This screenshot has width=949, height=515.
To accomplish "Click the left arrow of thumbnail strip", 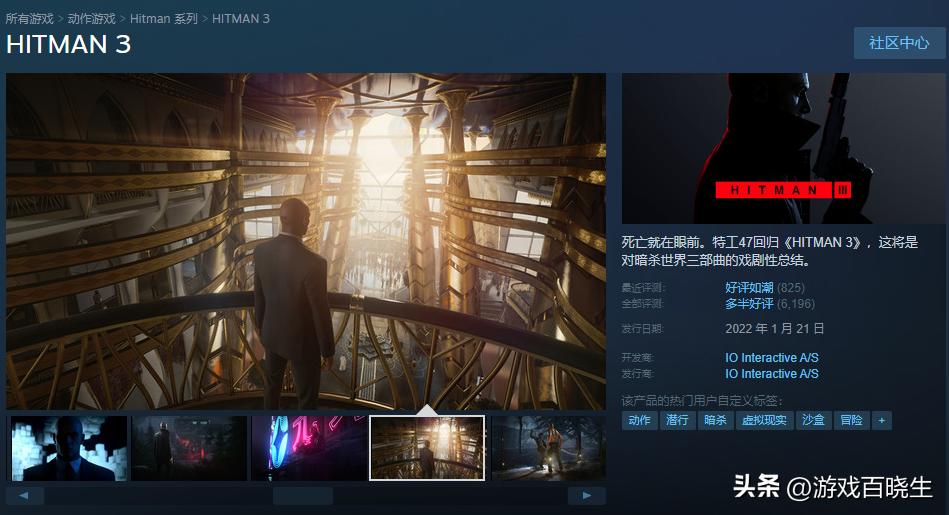I will pos(25,495).
